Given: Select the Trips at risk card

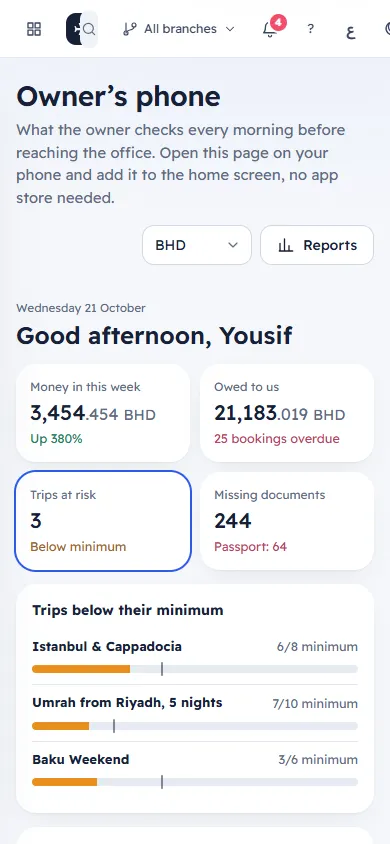Looking at the screenshot, I should point(103,521).
